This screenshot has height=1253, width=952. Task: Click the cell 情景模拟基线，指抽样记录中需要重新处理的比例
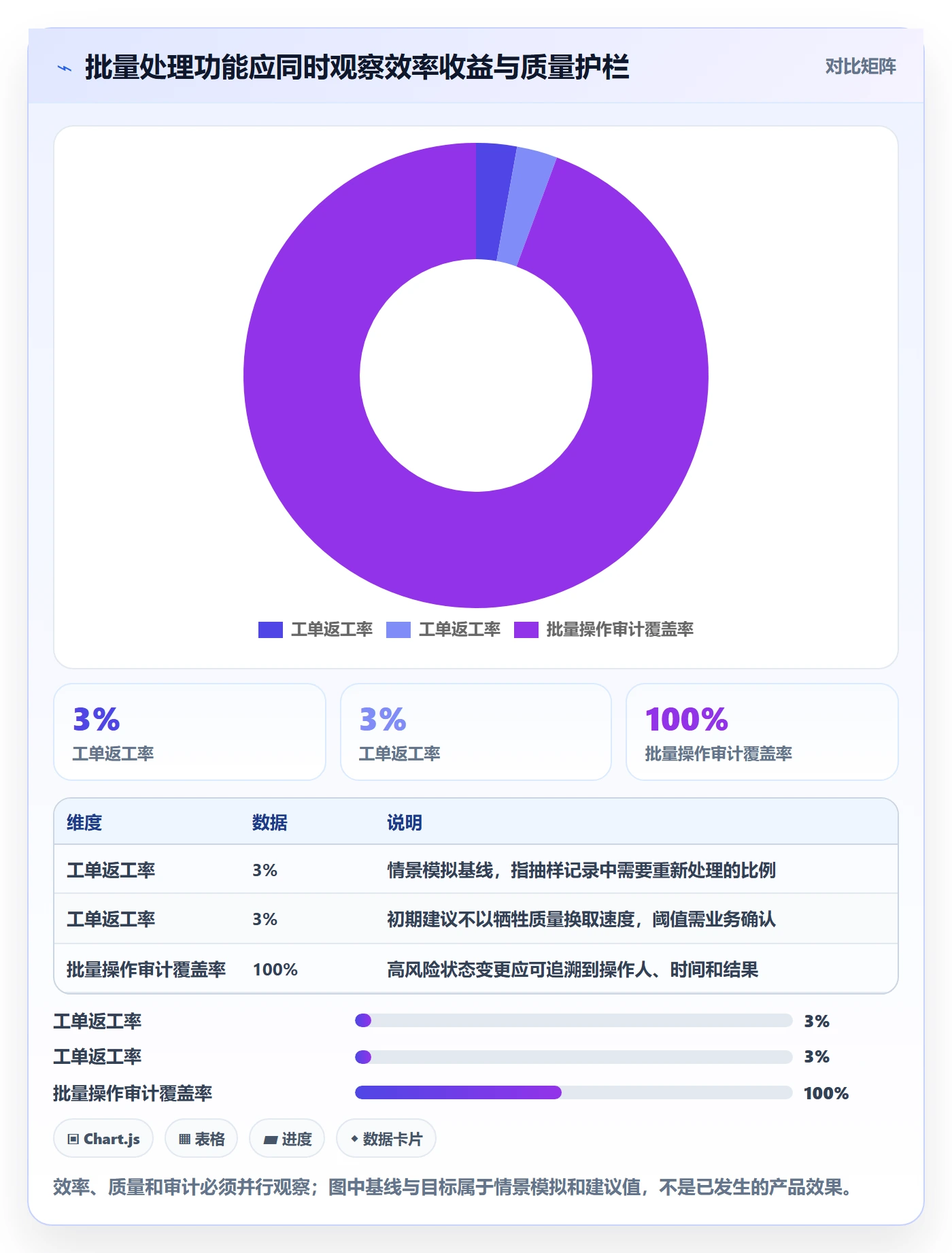pos(581,870)
